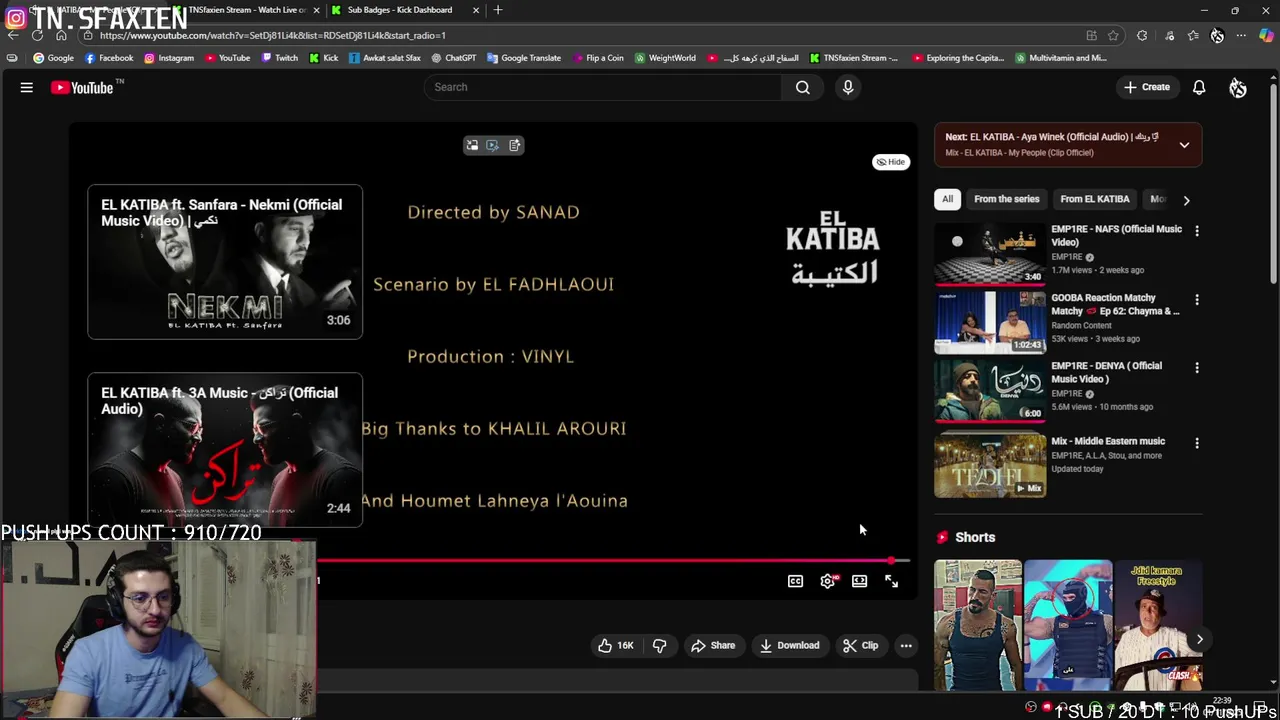1280x720 pixels.
Task: Dislike the video with thumbs down
Action: [x=659, y=645]
